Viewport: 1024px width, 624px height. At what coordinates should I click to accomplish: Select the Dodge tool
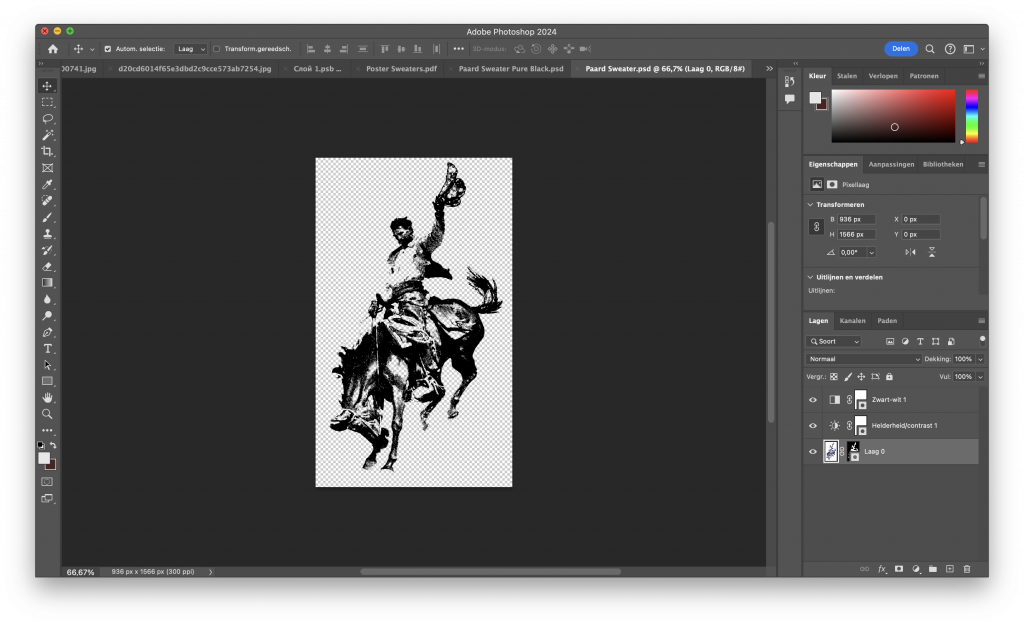coord(48,316)
